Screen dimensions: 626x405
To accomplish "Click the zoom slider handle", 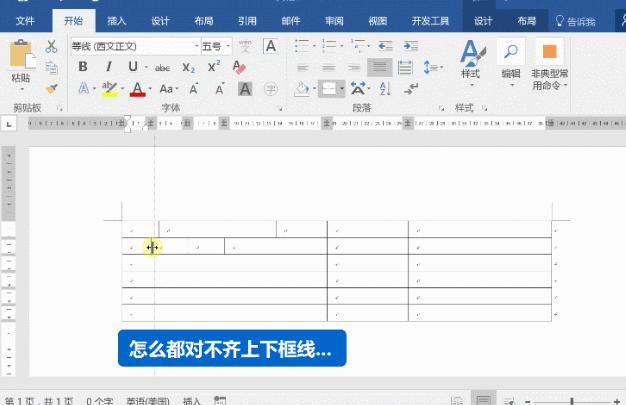I will coord(572,401).
